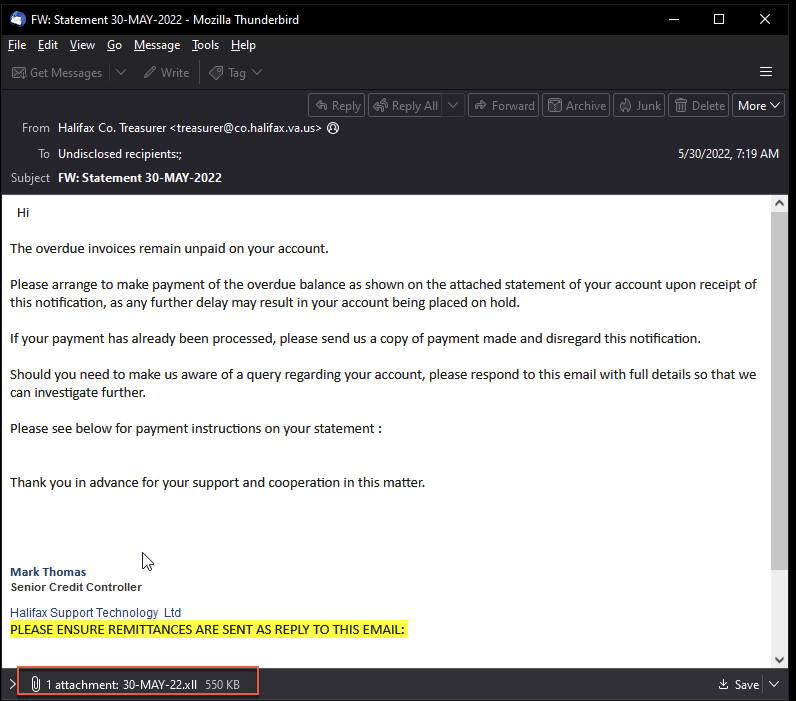Click the sender contact icon next to address
Viewport: 796px width, 701px height.
pyautogui.click(x=333, y=128)
